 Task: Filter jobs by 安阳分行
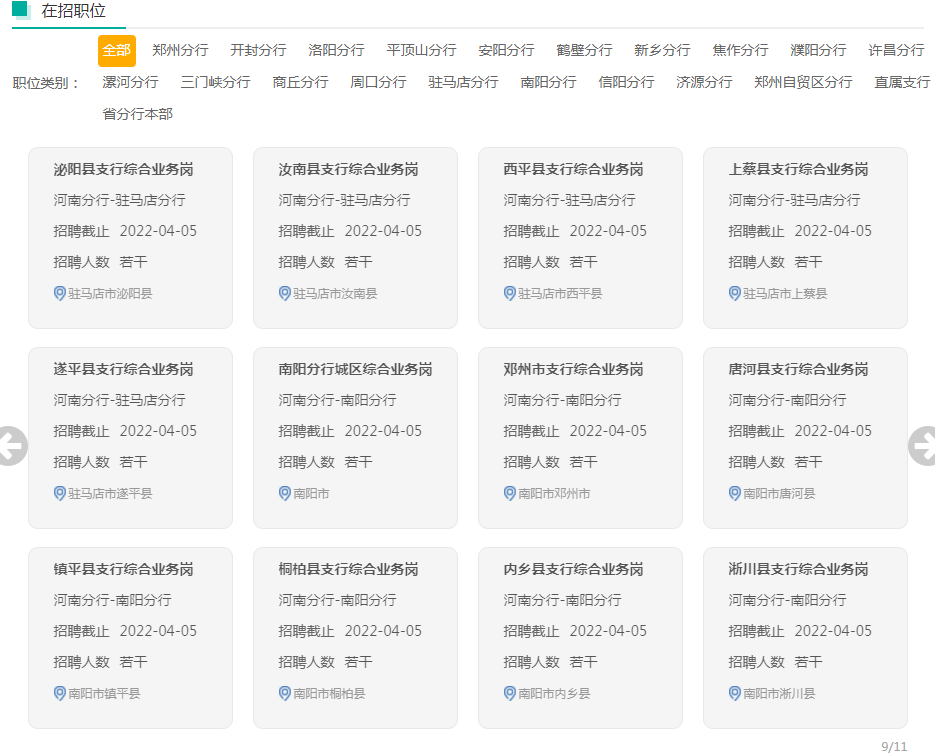[506, 50]
